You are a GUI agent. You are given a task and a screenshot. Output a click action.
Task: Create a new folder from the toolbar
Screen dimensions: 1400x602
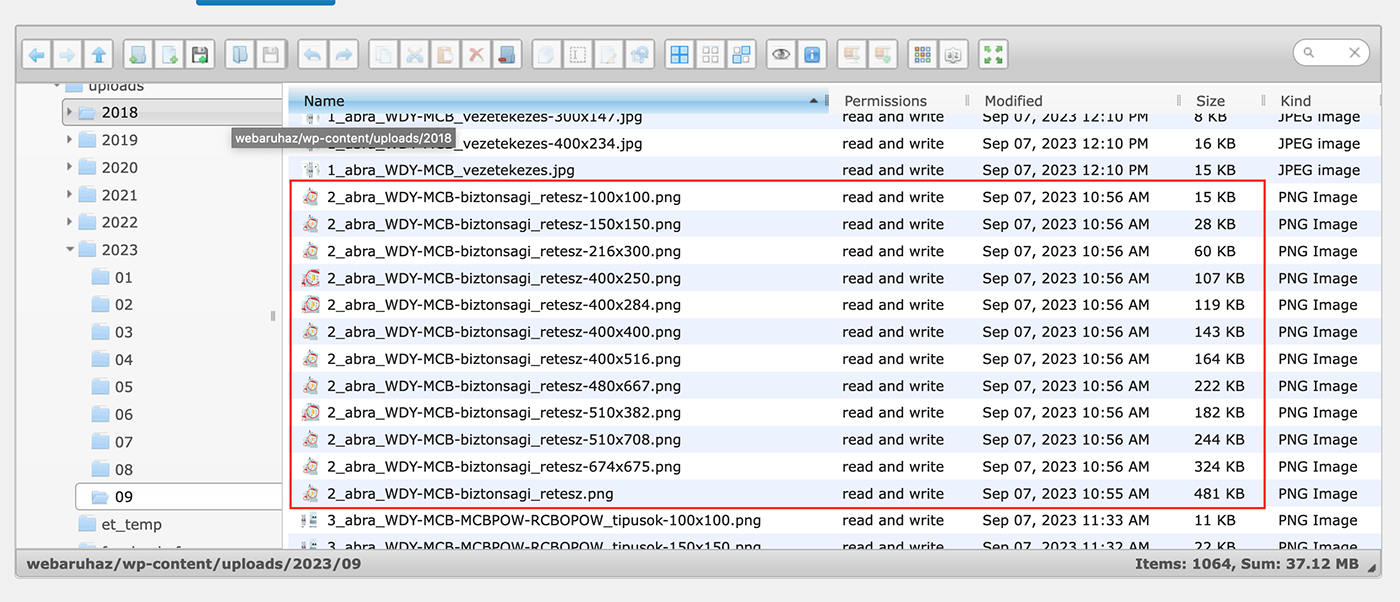[138, 55]
